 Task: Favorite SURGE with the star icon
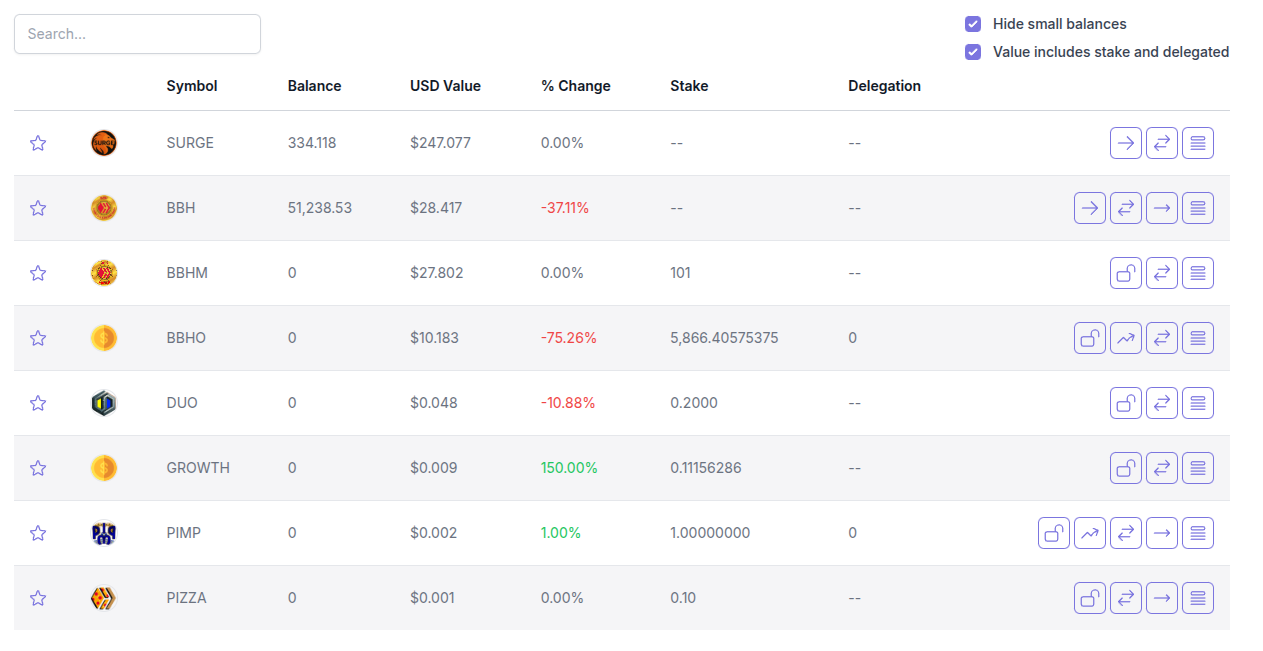(38, 143)
